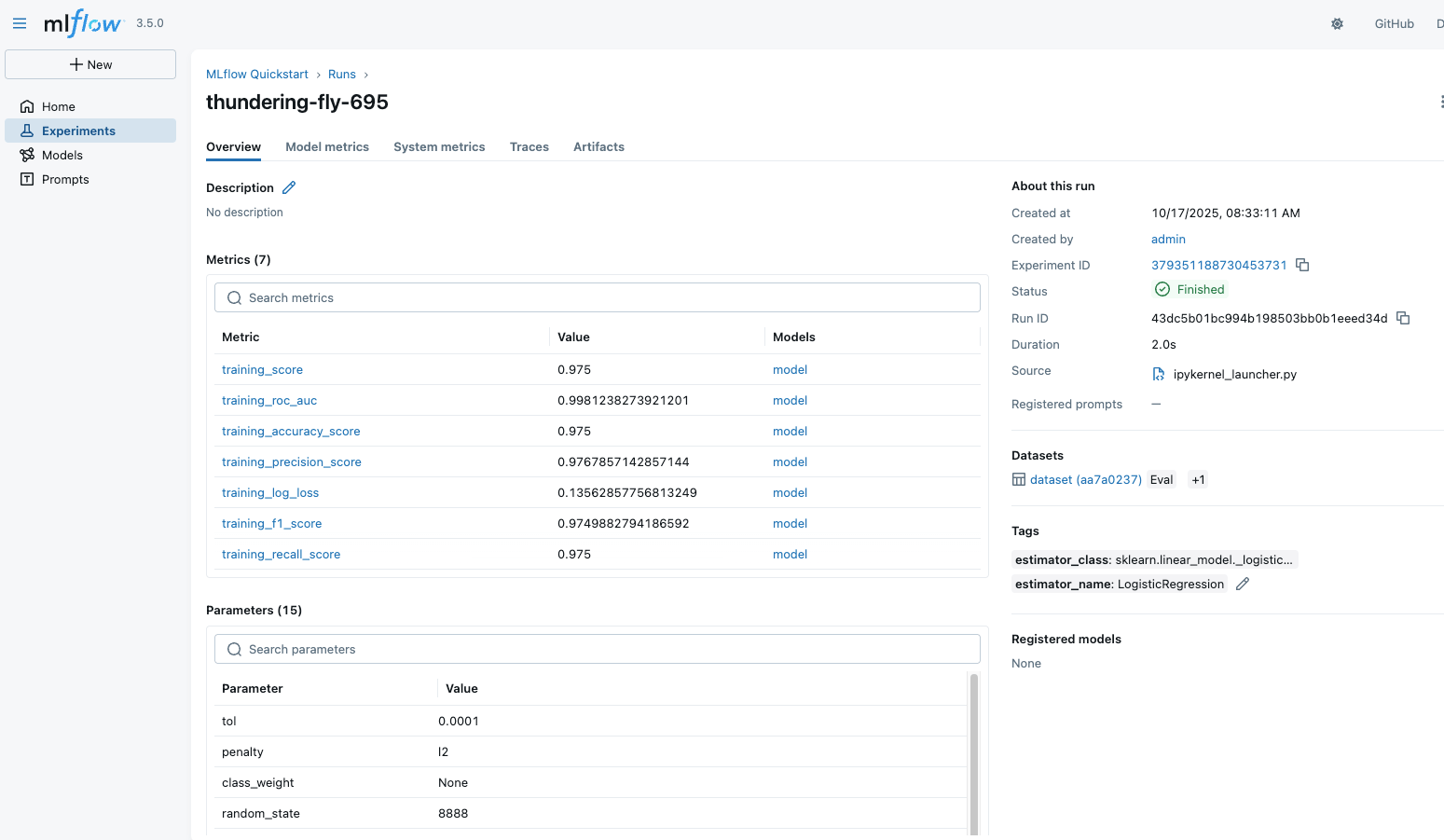Select value 0.13562857756813249

pyautogui.click(x=627, y=492)
